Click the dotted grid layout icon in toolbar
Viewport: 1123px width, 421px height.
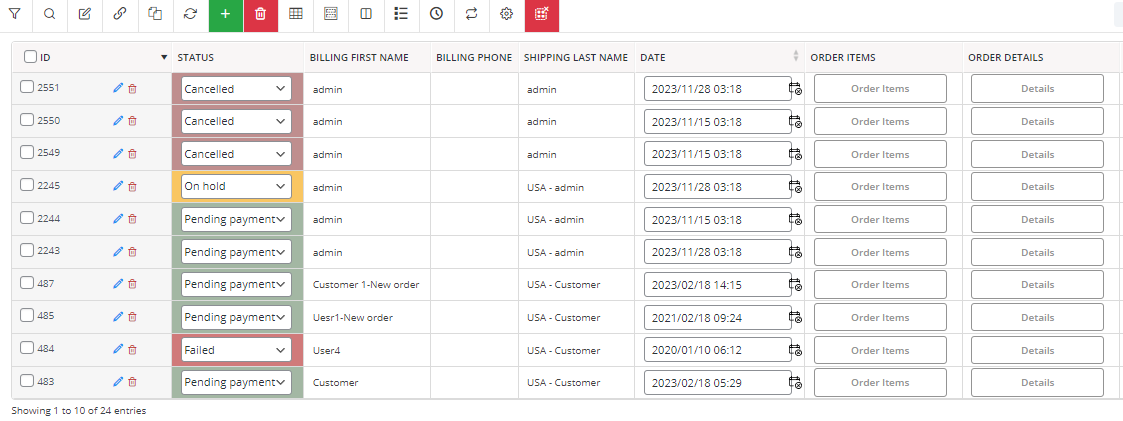coord(331,14)
